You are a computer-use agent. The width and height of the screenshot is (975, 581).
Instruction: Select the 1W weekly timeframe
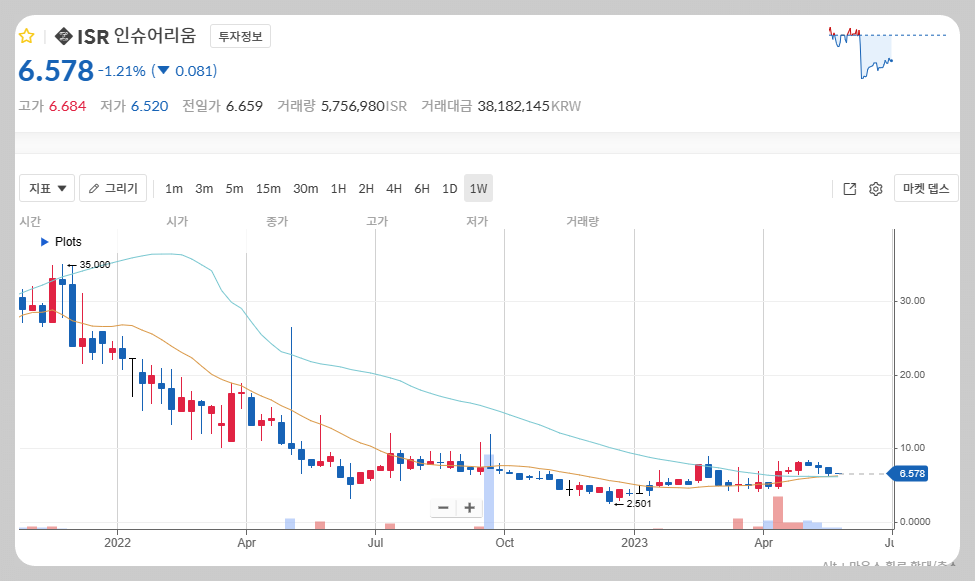478,188
